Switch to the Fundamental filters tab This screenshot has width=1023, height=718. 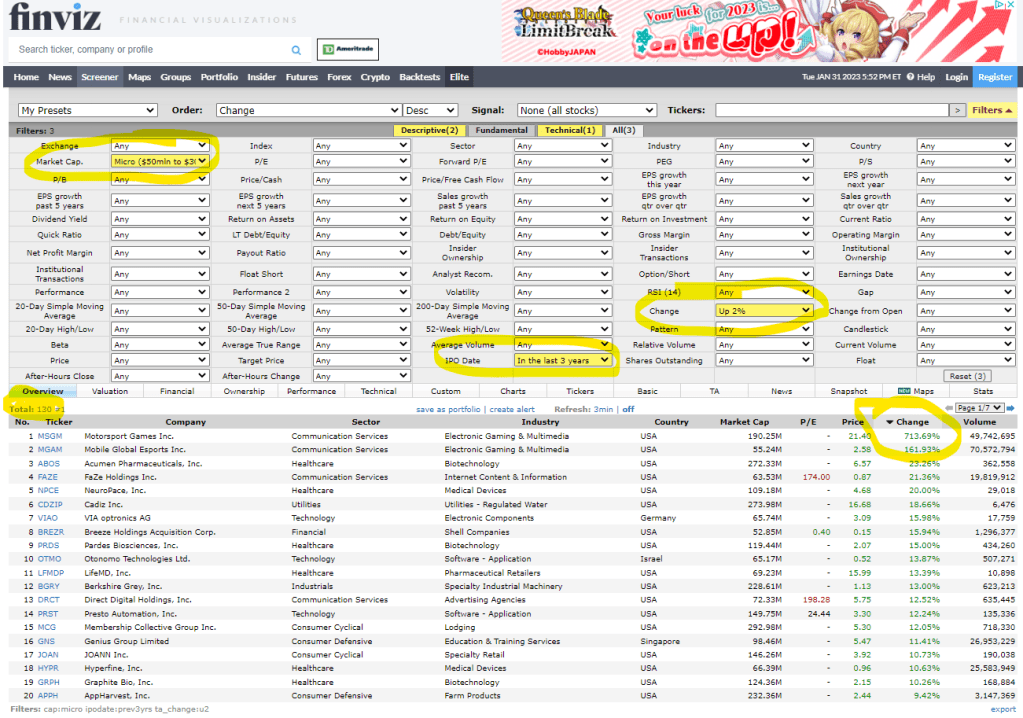click(x=501, y=130)
